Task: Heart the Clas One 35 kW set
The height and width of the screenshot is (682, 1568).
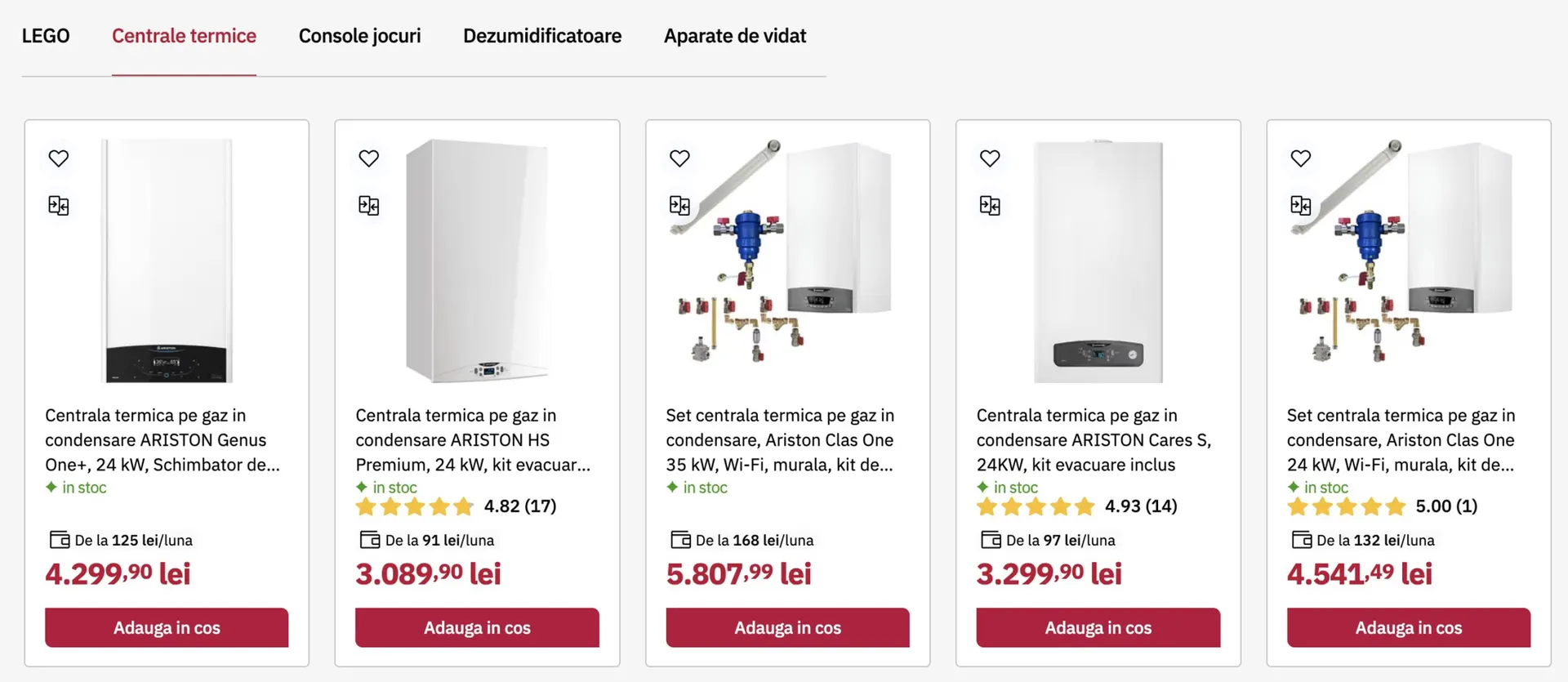Action: (679, 158)
